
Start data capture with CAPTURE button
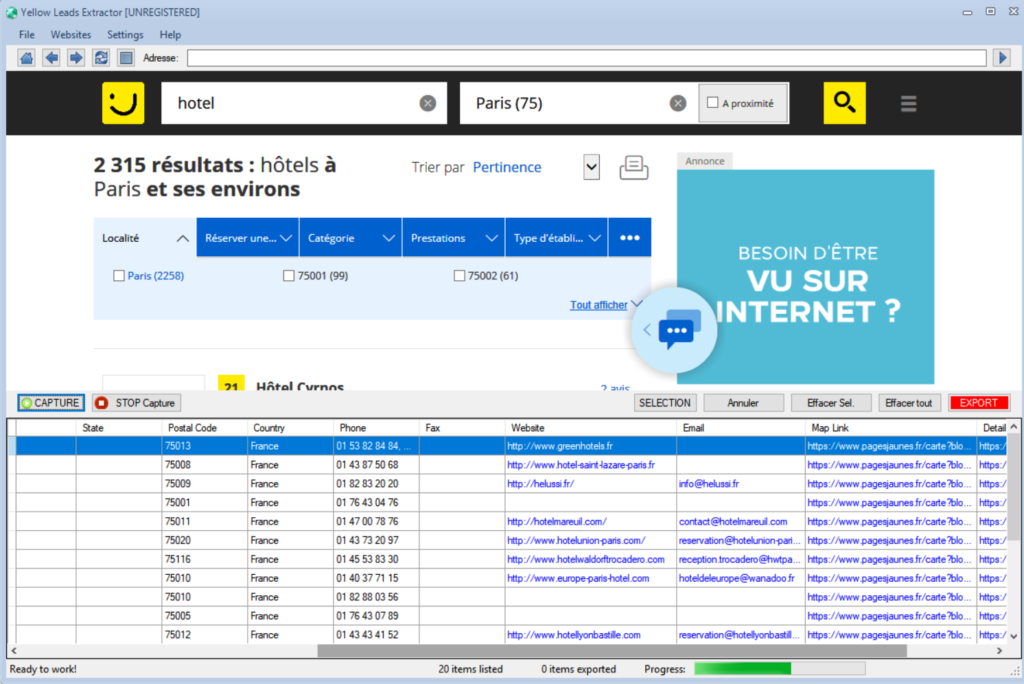pos(51,403)
